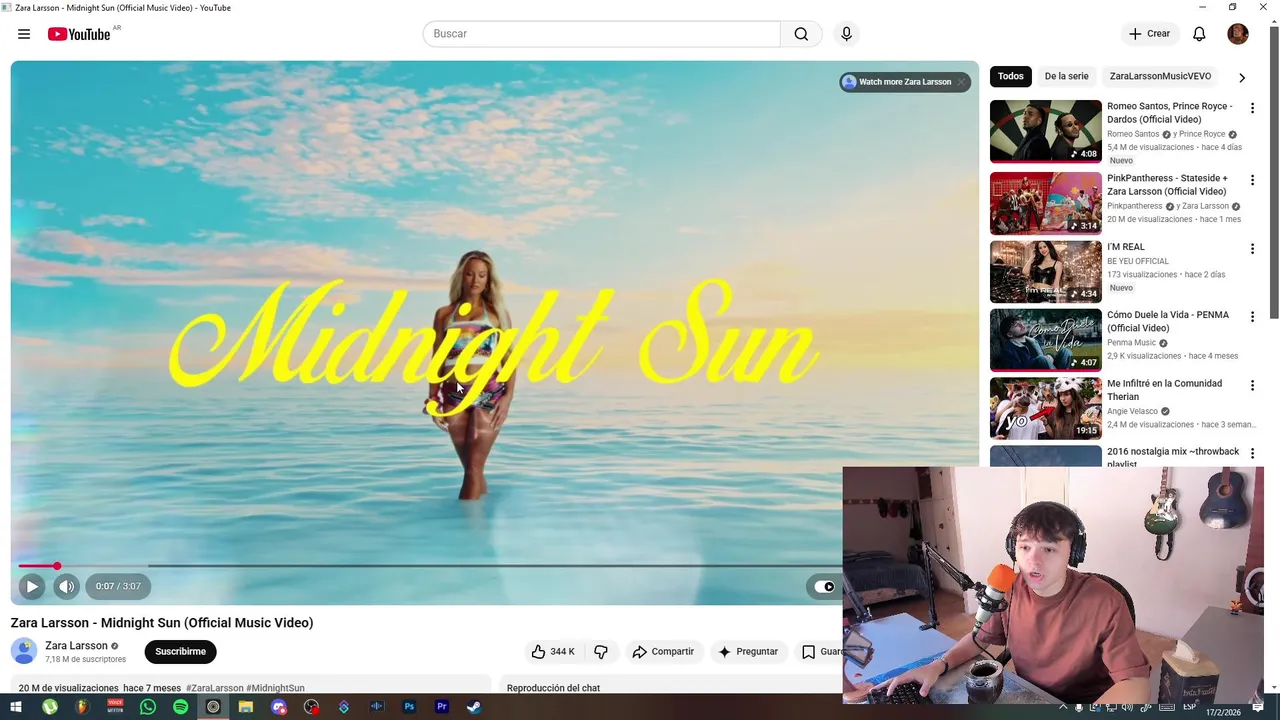1280x720 pixels.
Task: Save the video with the Guardar bookmark icon
Action: pos(808,651)
